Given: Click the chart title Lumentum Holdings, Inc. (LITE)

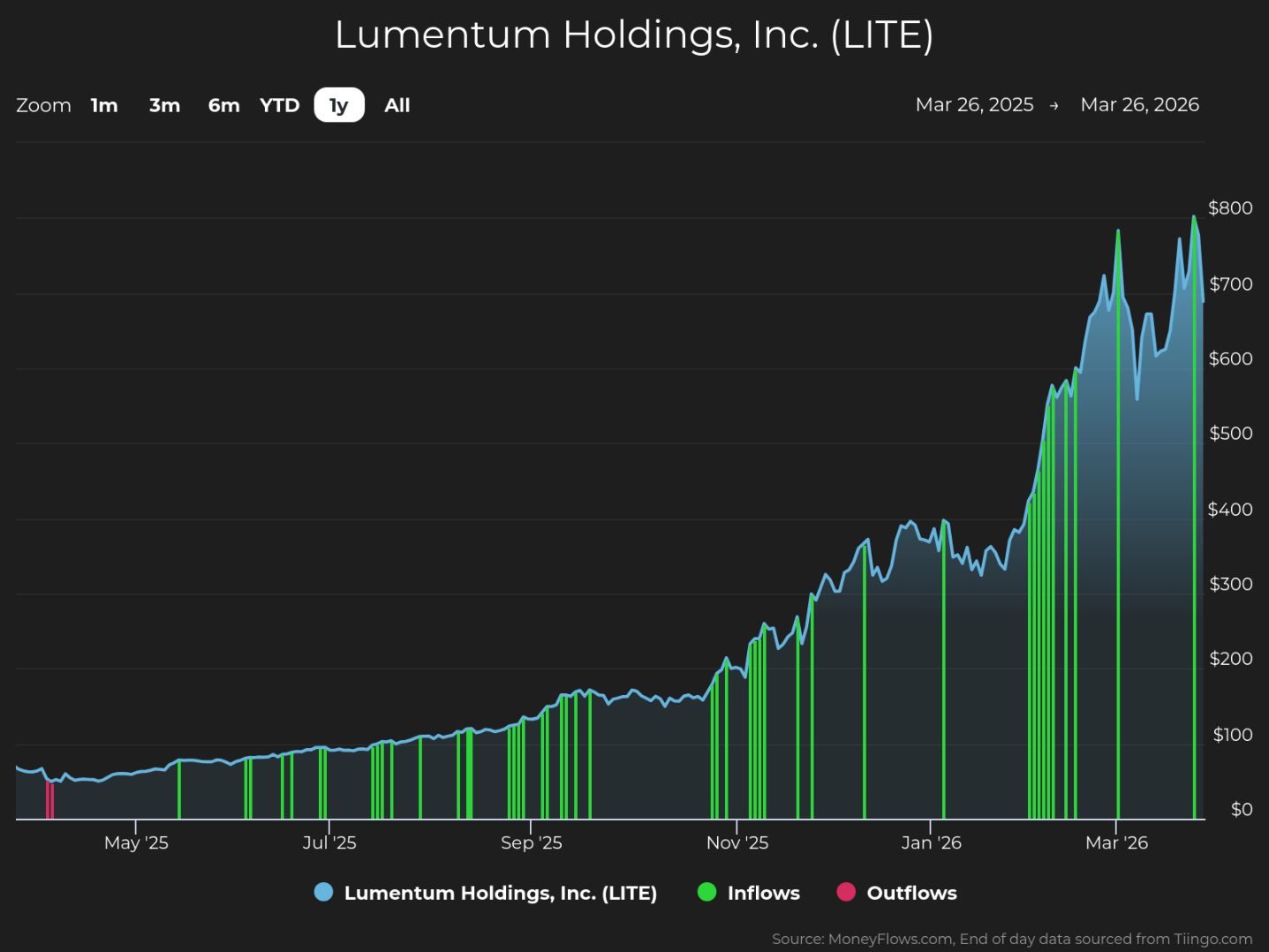Looking at the screenshot, I should [634, 35].
